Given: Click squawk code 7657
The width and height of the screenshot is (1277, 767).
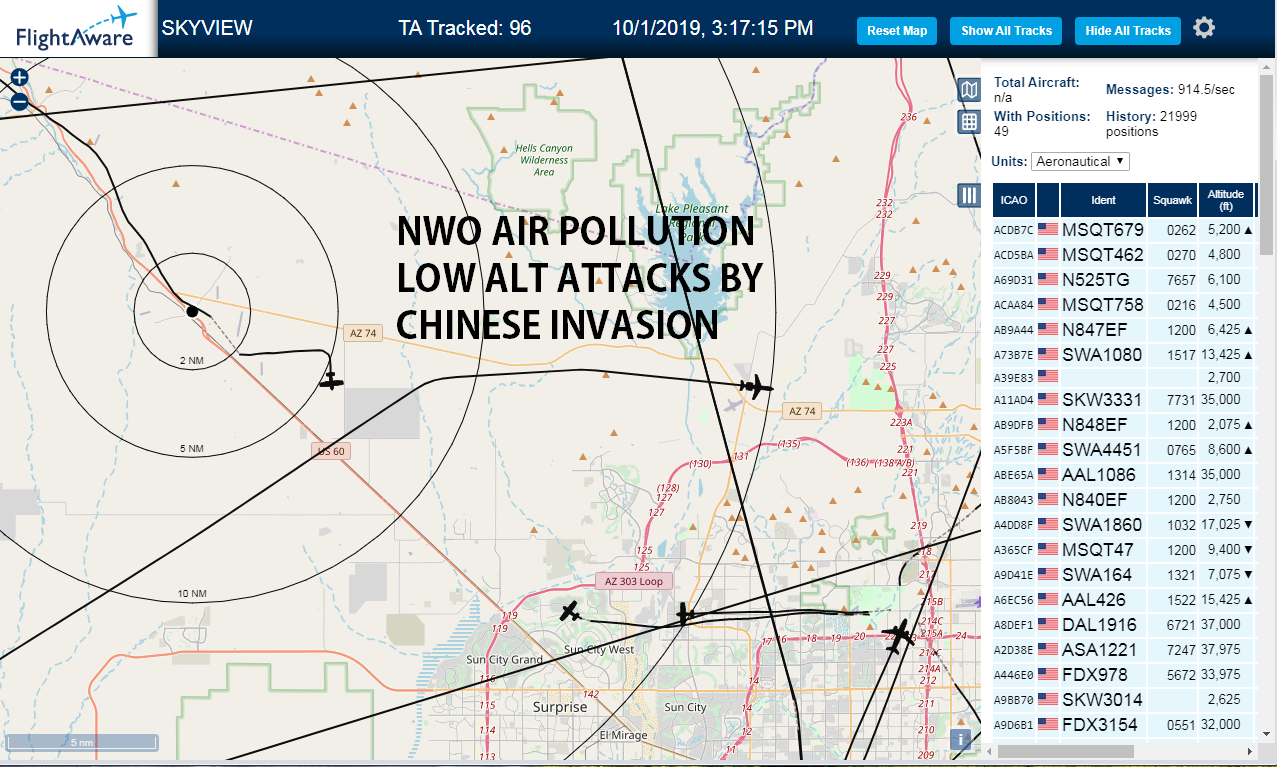Looking at the screenshot, I should 1180,280.
